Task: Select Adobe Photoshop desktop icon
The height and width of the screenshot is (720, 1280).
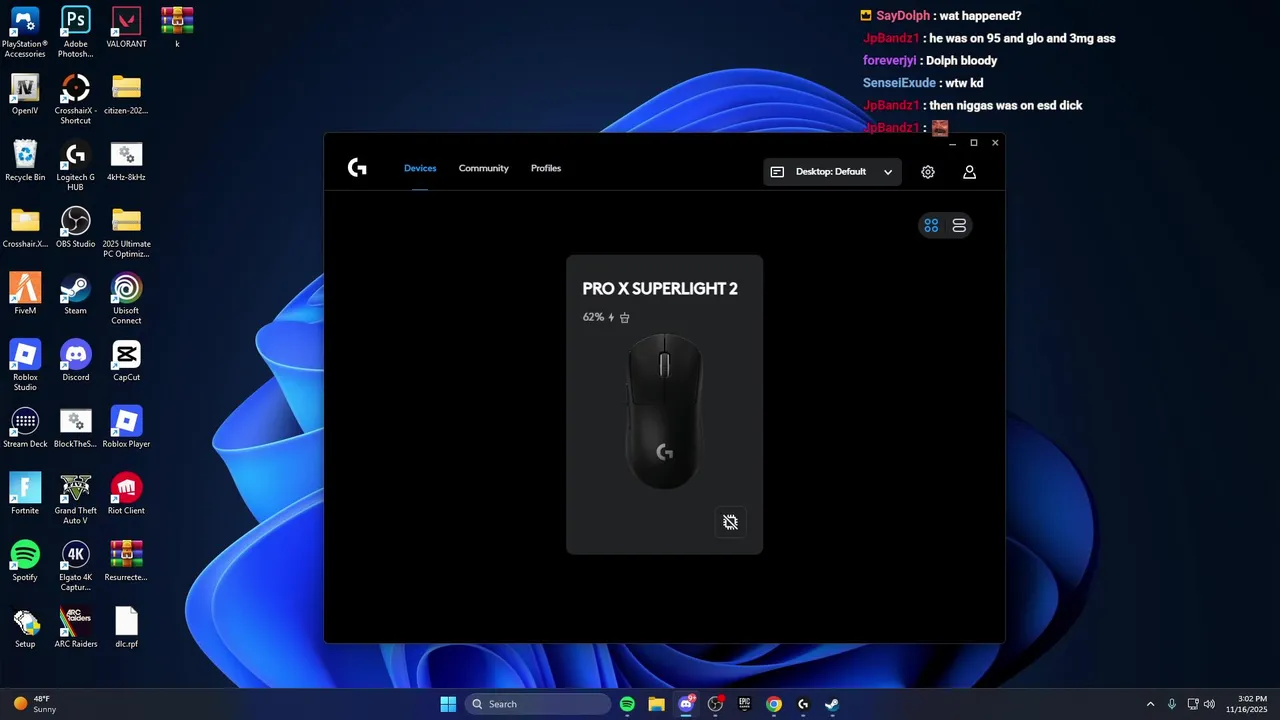Action: (75, 32)
